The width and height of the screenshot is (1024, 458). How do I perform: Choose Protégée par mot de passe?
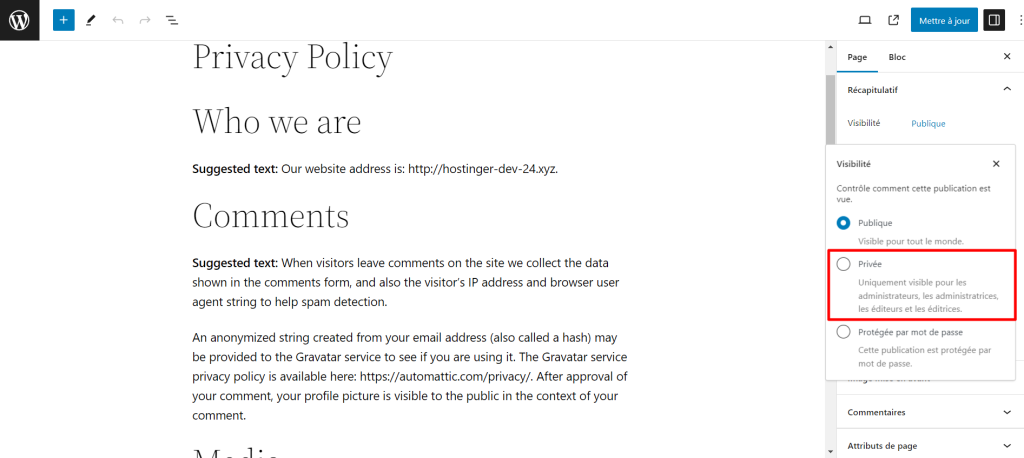coord(844,332)
